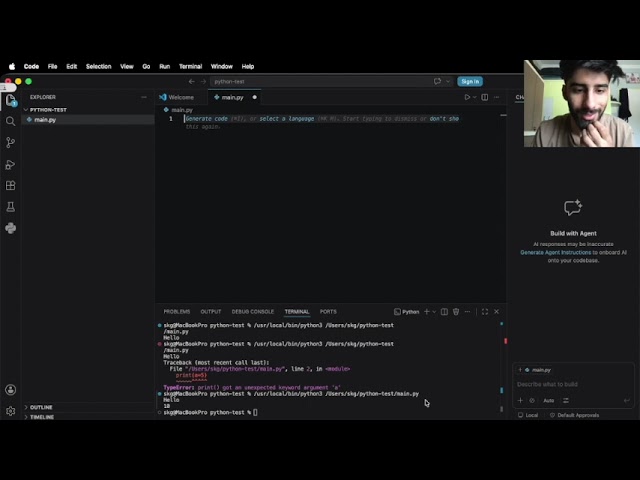Screen dimensions: 640x480
Task: Switch to the PORTS panel tab
Action: [x=328, y=311]
